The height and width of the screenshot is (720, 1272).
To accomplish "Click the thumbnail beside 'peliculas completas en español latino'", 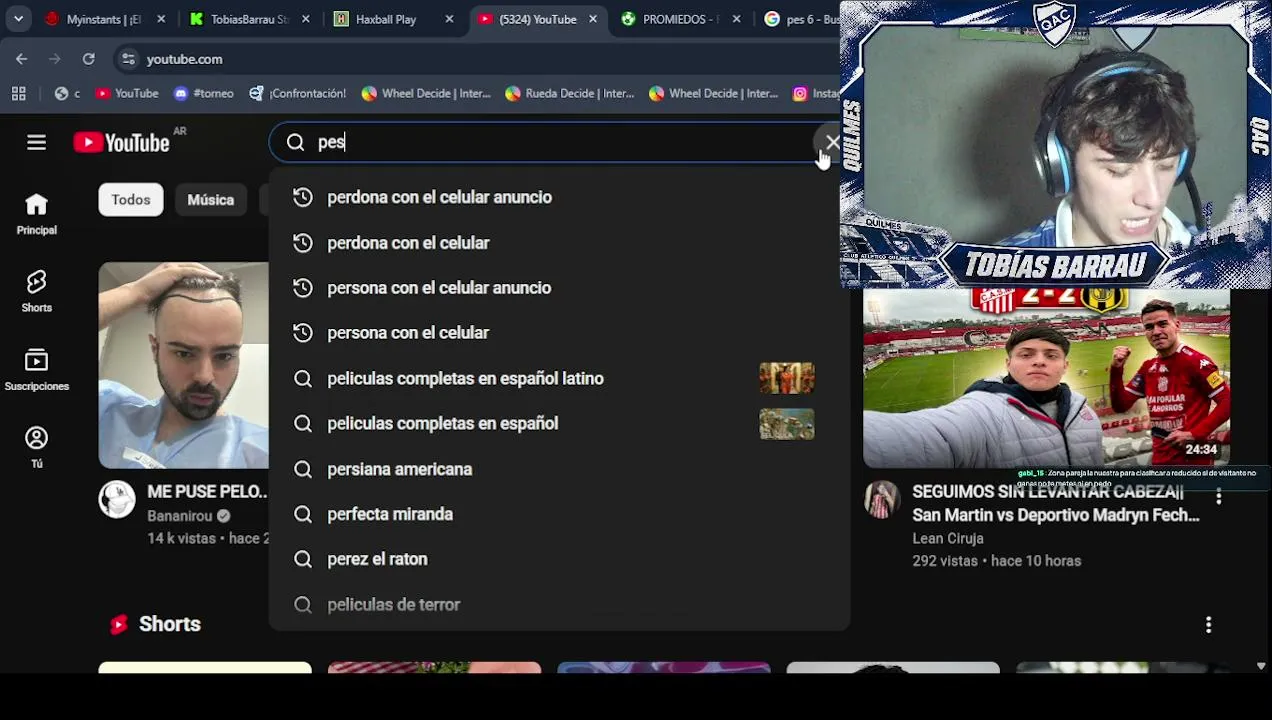I will tap(787, 378).
